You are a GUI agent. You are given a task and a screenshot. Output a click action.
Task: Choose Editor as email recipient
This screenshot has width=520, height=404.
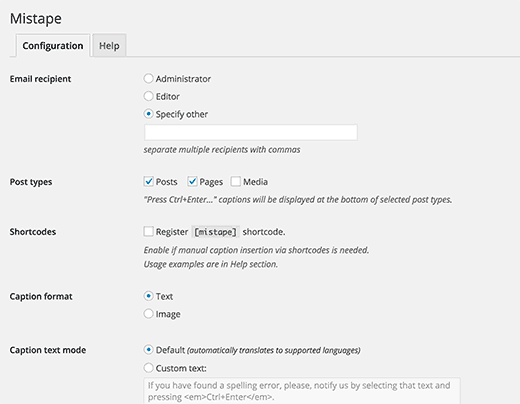point(148,96)
